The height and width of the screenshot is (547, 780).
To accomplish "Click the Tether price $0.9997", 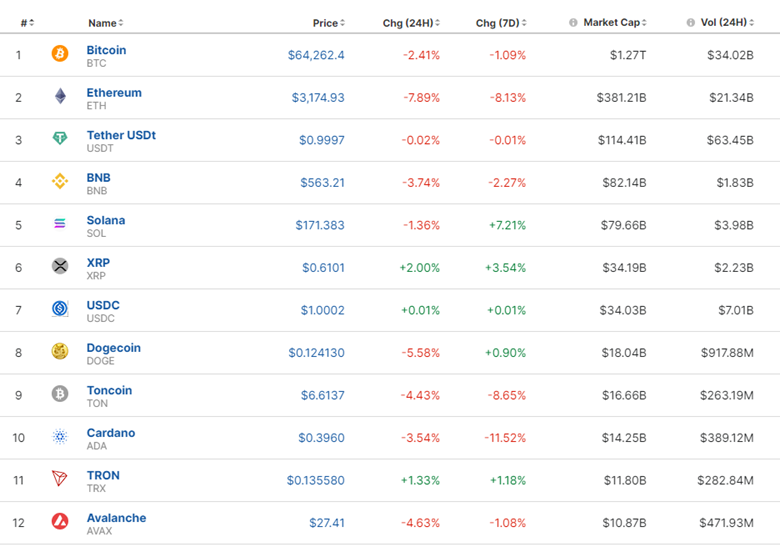I will pos(322,140).
